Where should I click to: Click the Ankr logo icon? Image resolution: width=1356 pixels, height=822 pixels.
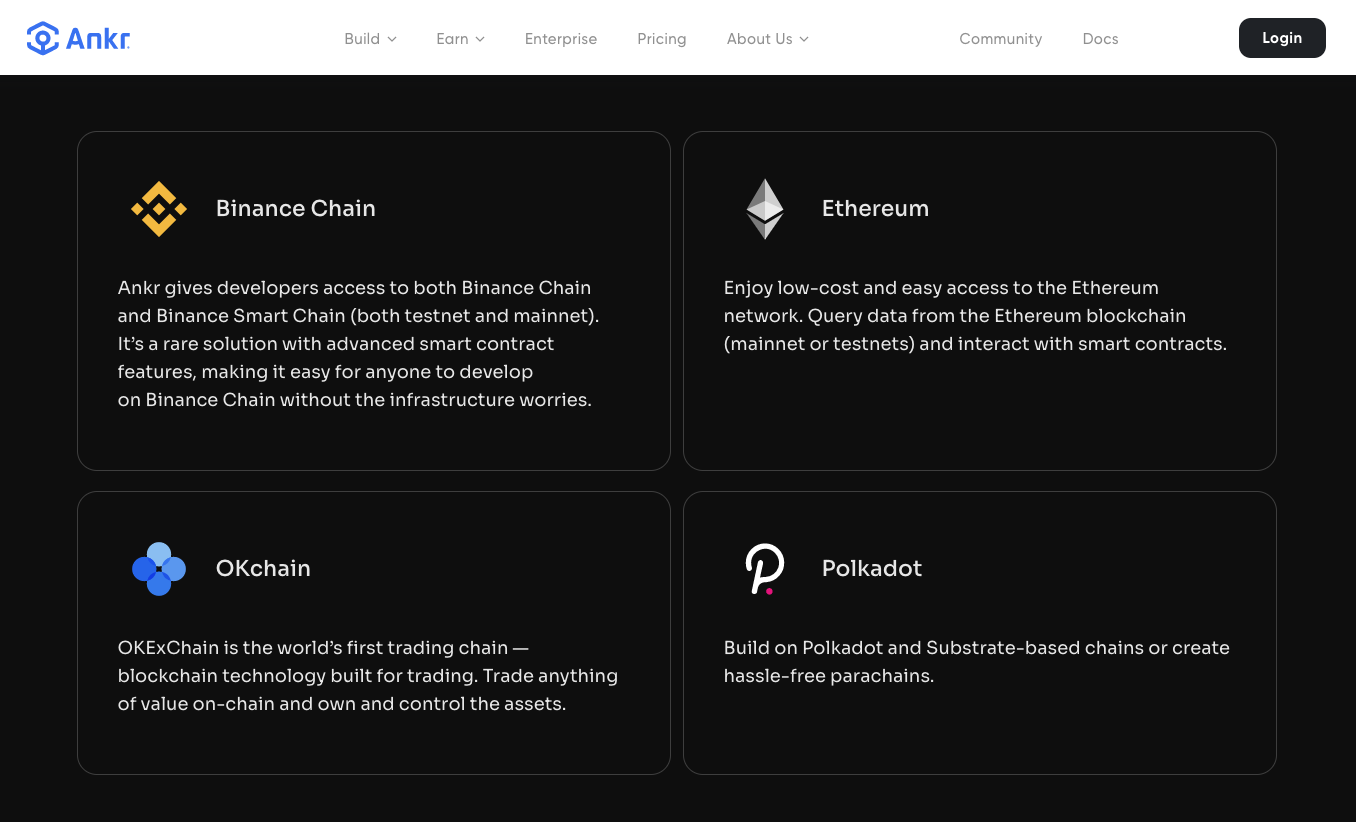point(43,38)
